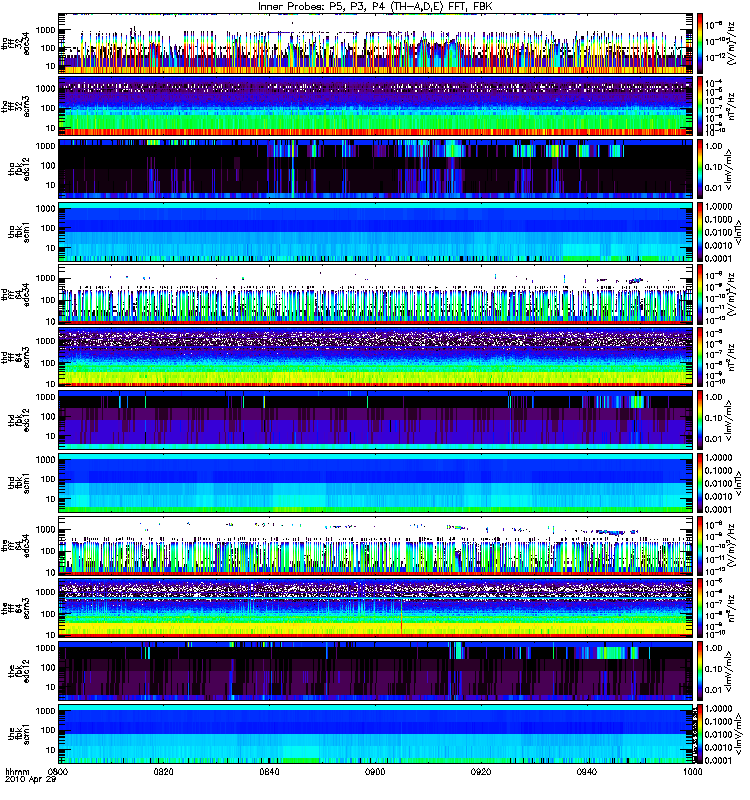The height and width of the screenshot is (800, 750).
Task: Click the color bar beside the fbk edc12 panel
Action: click(x=700, y=671)
